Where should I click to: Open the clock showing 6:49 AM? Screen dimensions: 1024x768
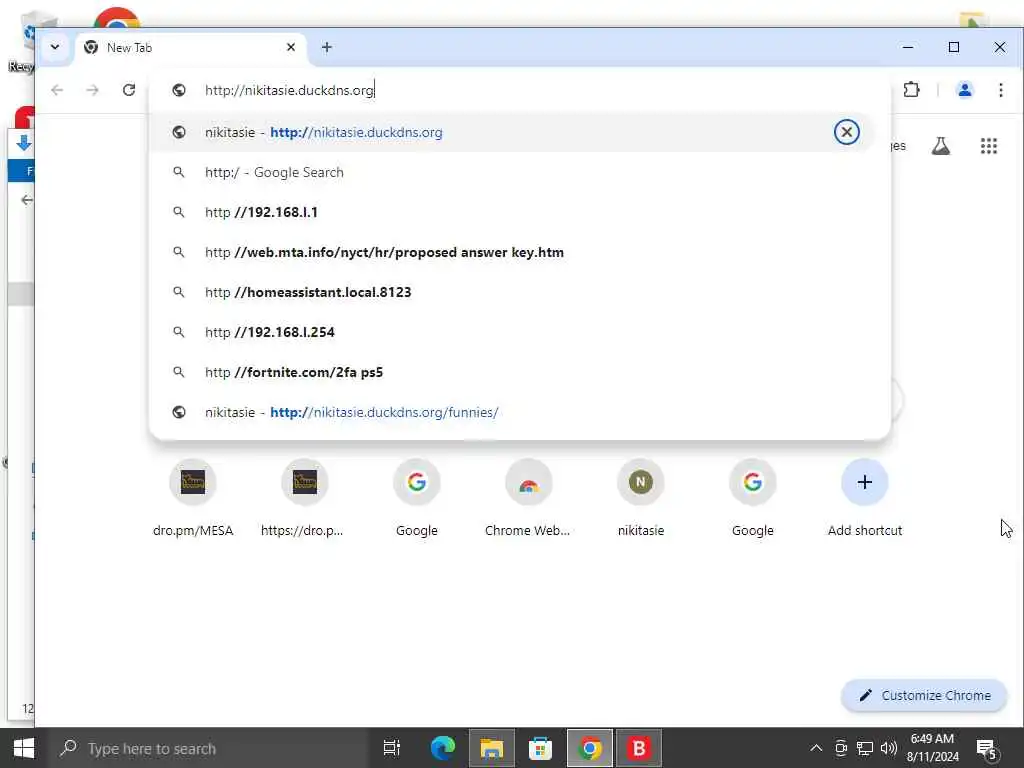click(933, 748)
